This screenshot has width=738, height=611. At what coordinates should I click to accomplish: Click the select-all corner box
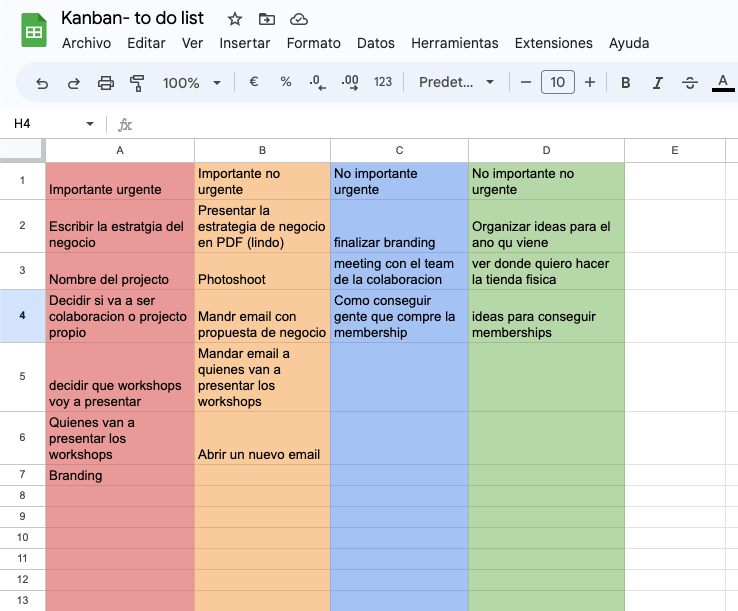(x=22, y=150)
